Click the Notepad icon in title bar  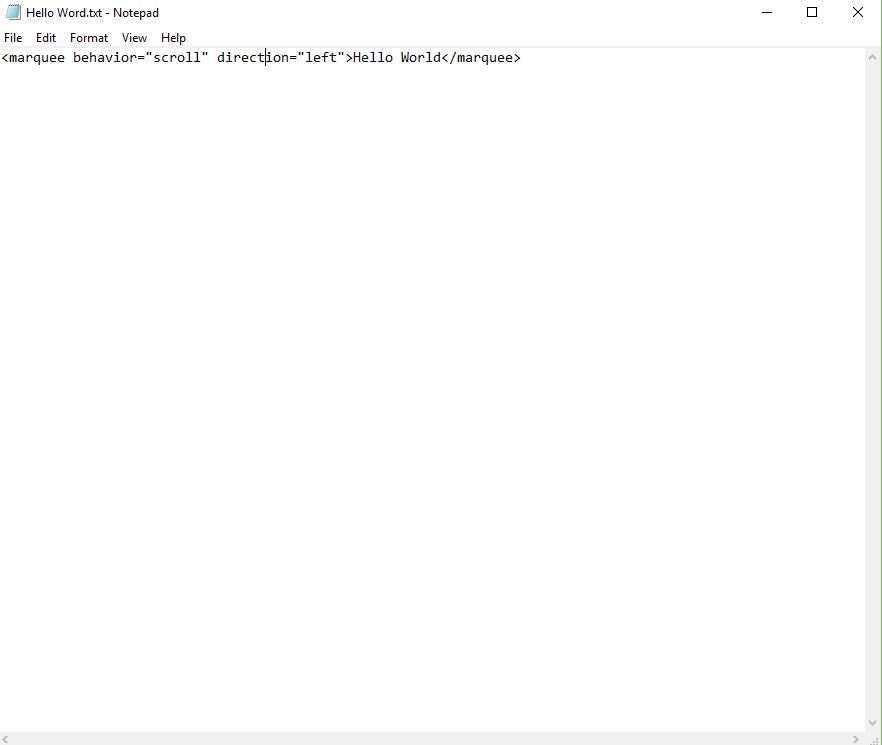[x=13, y=12]
